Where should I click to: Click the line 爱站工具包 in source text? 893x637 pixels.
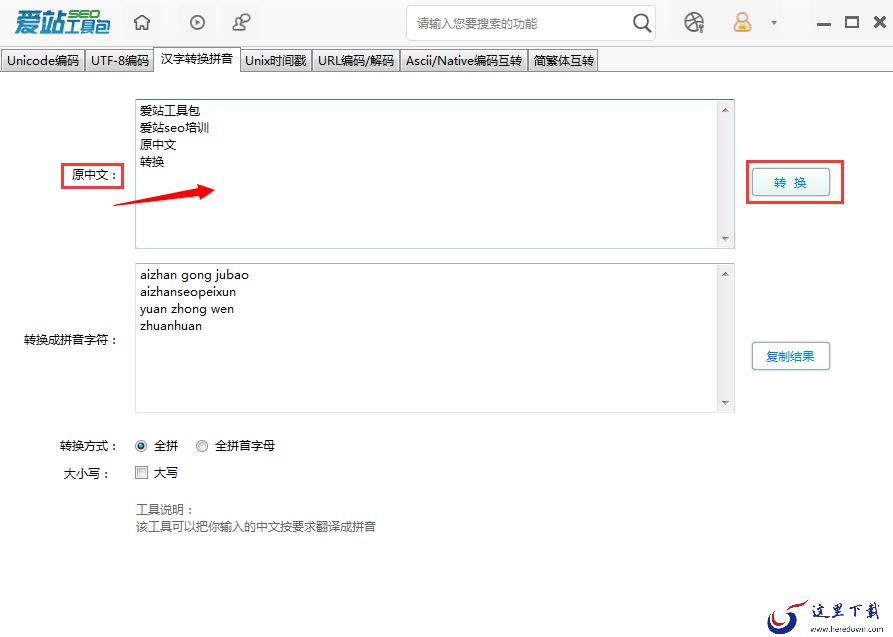pyautogui.click(x=170, y=111)
